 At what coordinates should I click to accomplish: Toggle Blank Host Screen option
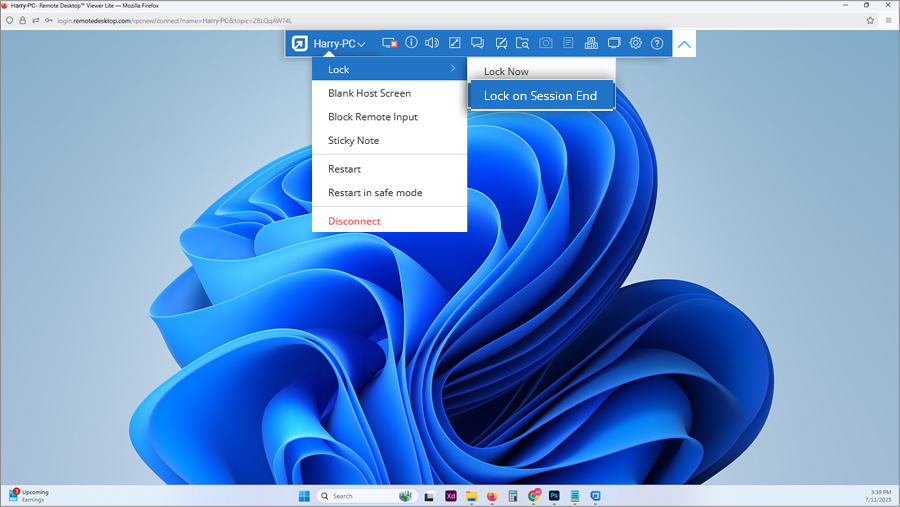[x=369, y=93]
